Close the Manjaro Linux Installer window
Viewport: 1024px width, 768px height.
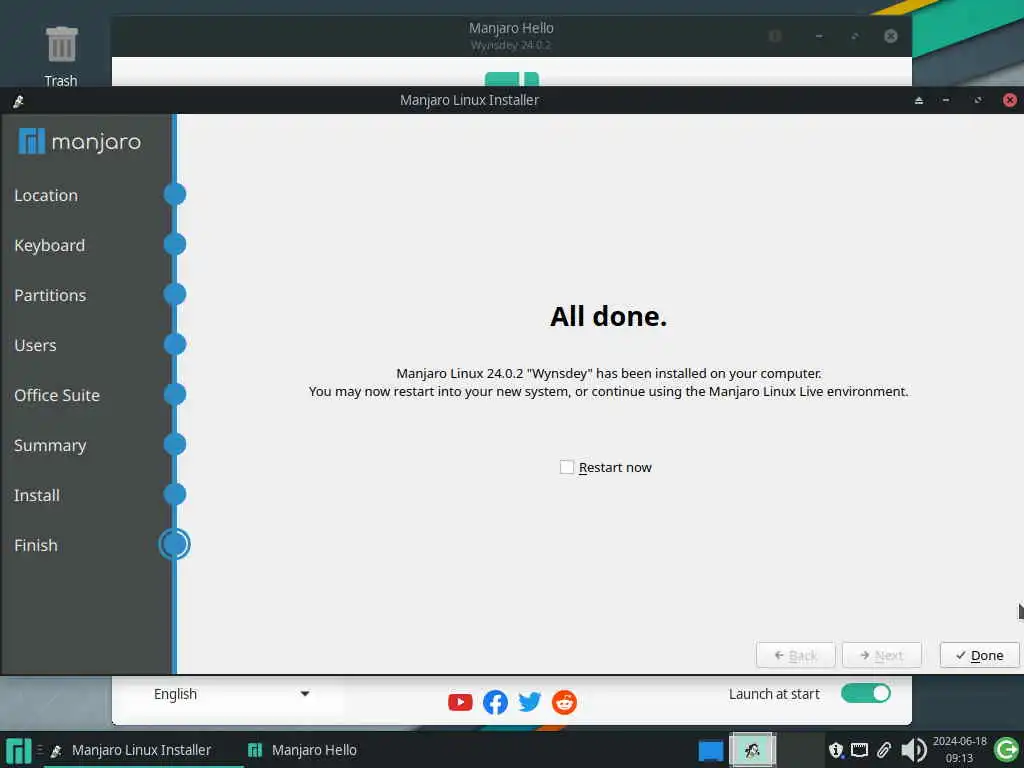[1010, 100]
